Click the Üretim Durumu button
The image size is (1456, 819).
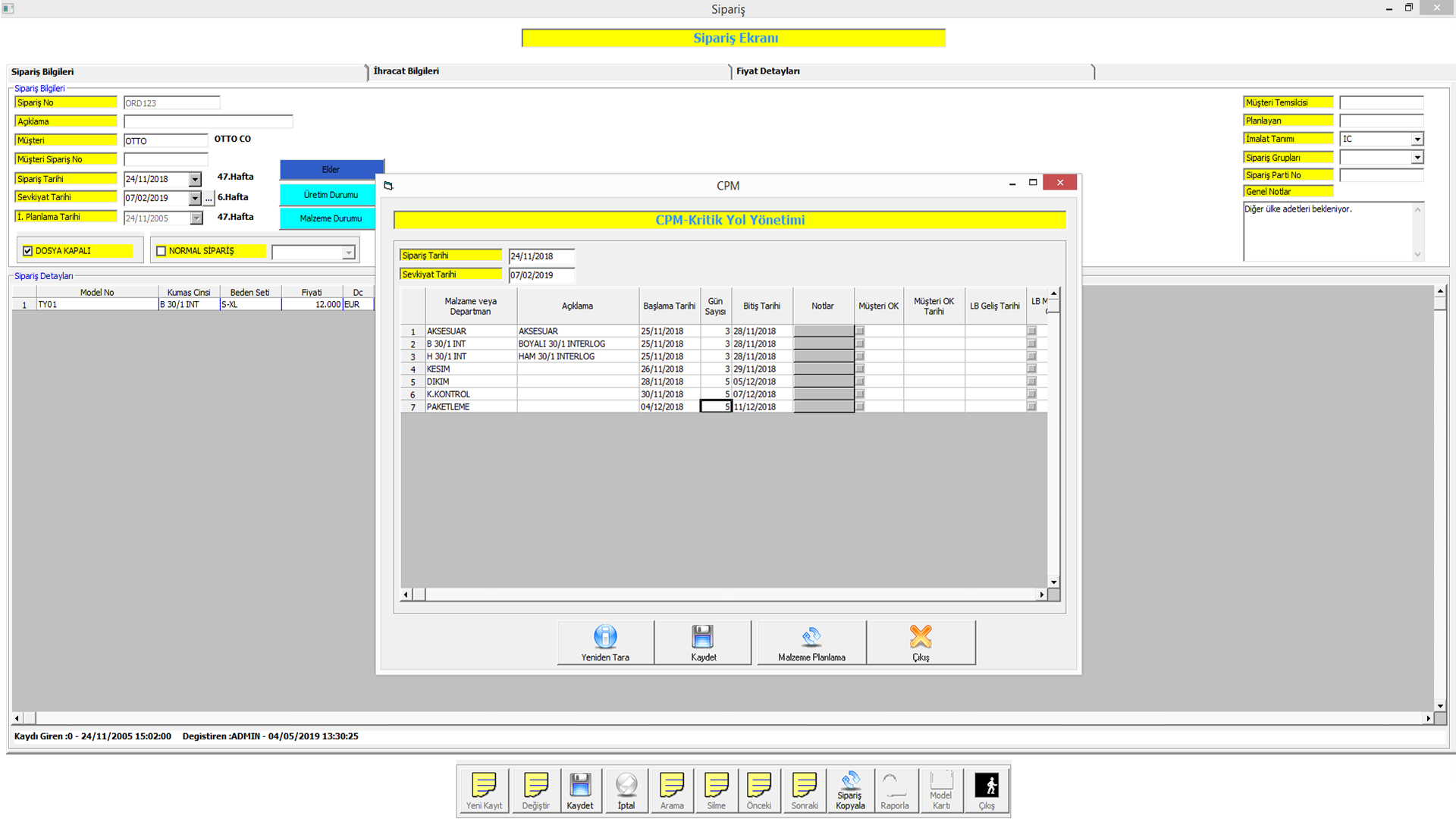pos(331,195)
